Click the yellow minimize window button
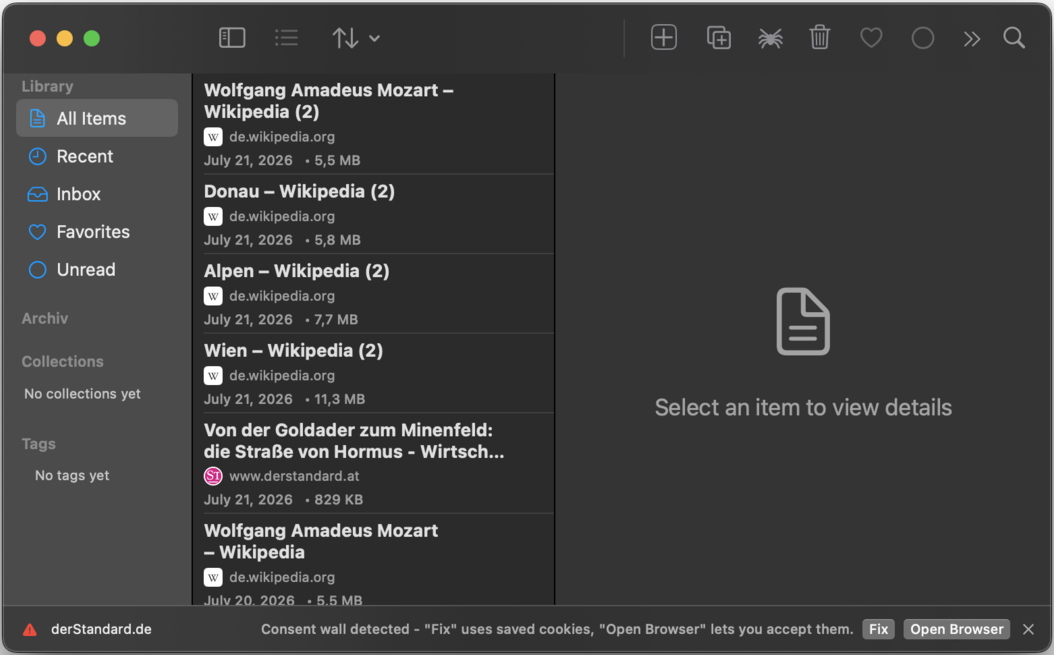The height and width of the screenshot is (655, 1054). pyautogui.click(x=65, y=38)
